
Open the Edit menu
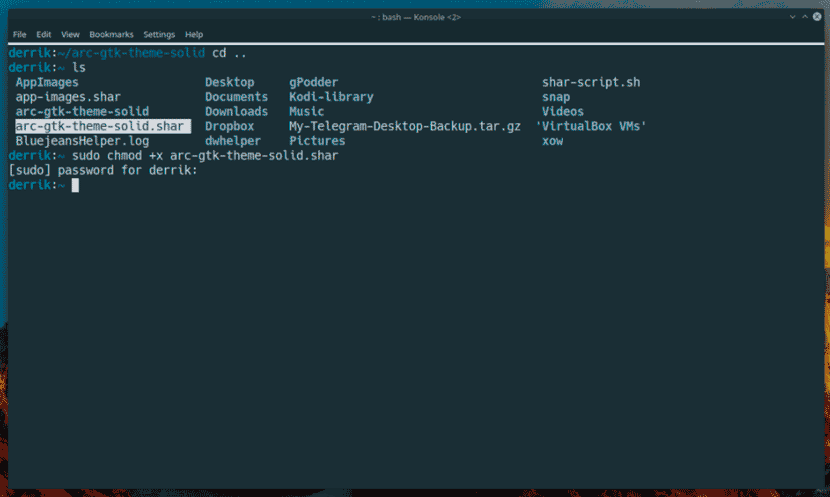[x=44, y=34]
